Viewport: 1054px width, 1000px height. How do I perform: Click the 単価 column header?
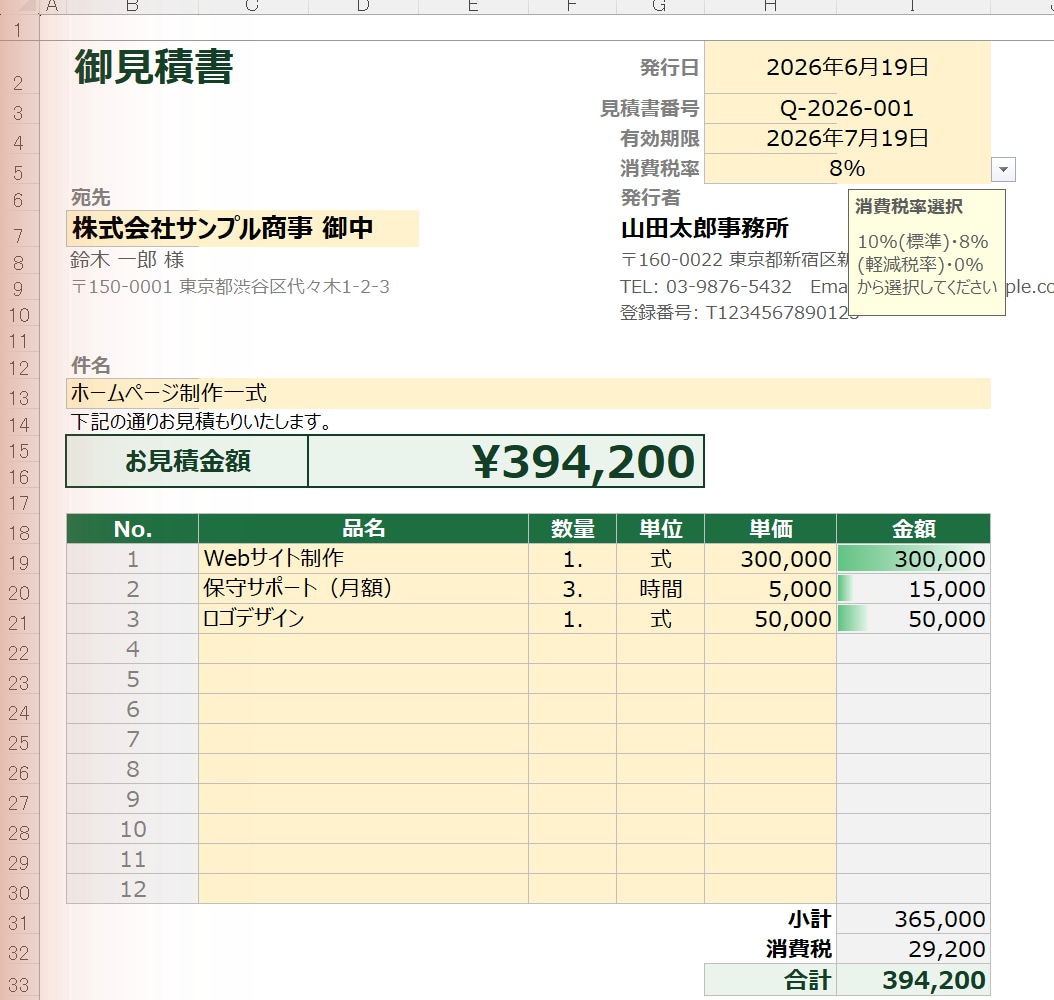click(770, 529)
